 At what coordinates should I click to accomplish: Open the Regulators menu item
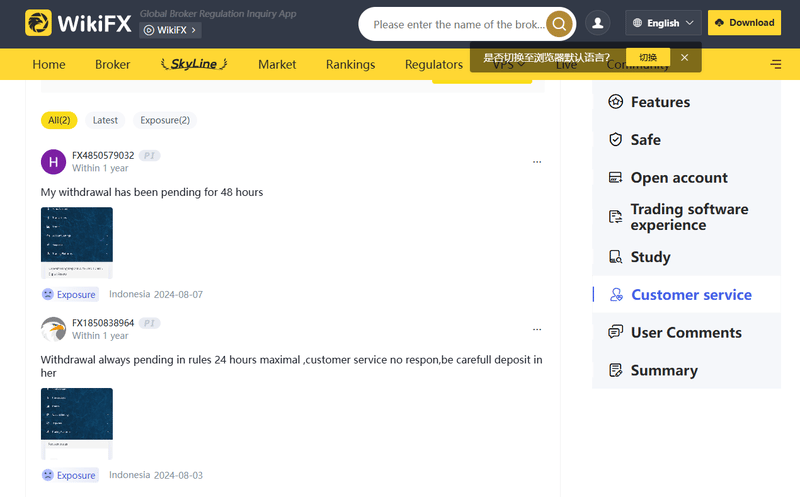[434, 64]
